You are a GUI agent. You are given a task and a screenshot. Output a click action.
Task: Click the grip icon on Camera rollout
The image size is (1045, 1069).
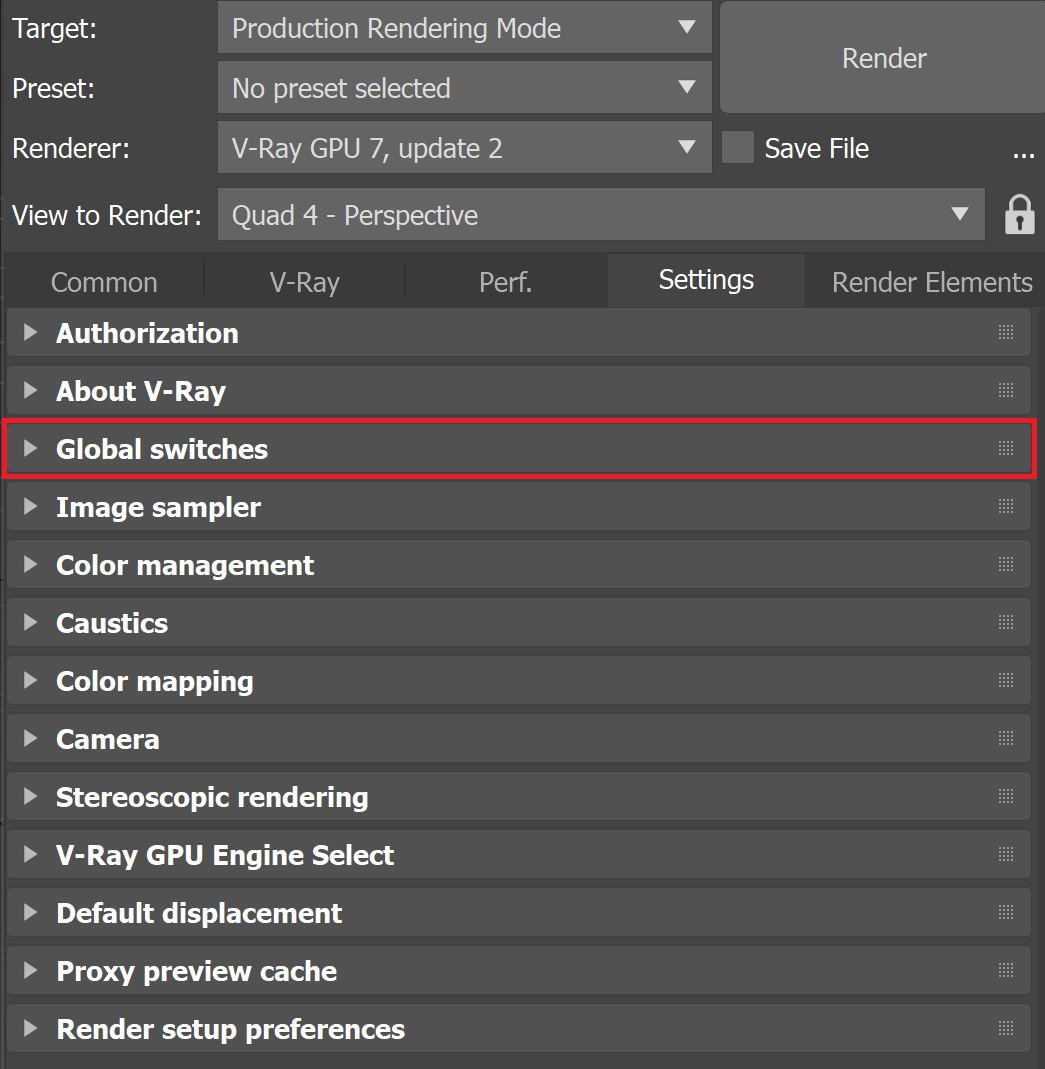[1005, 738]
